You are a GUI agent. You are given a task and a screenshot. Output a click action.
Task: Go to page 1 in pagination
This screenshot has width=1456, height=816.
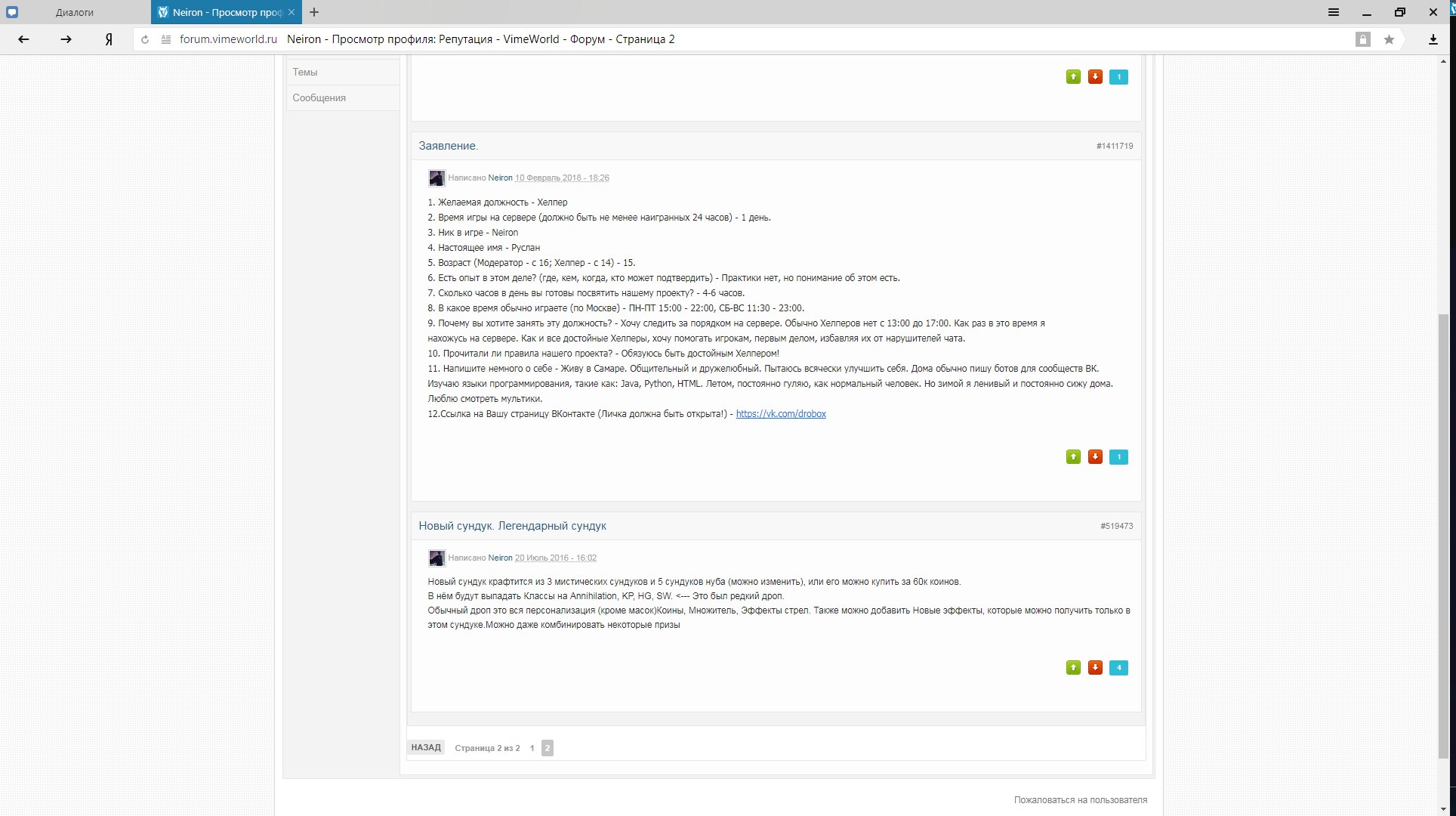click(x=532, y=748)
